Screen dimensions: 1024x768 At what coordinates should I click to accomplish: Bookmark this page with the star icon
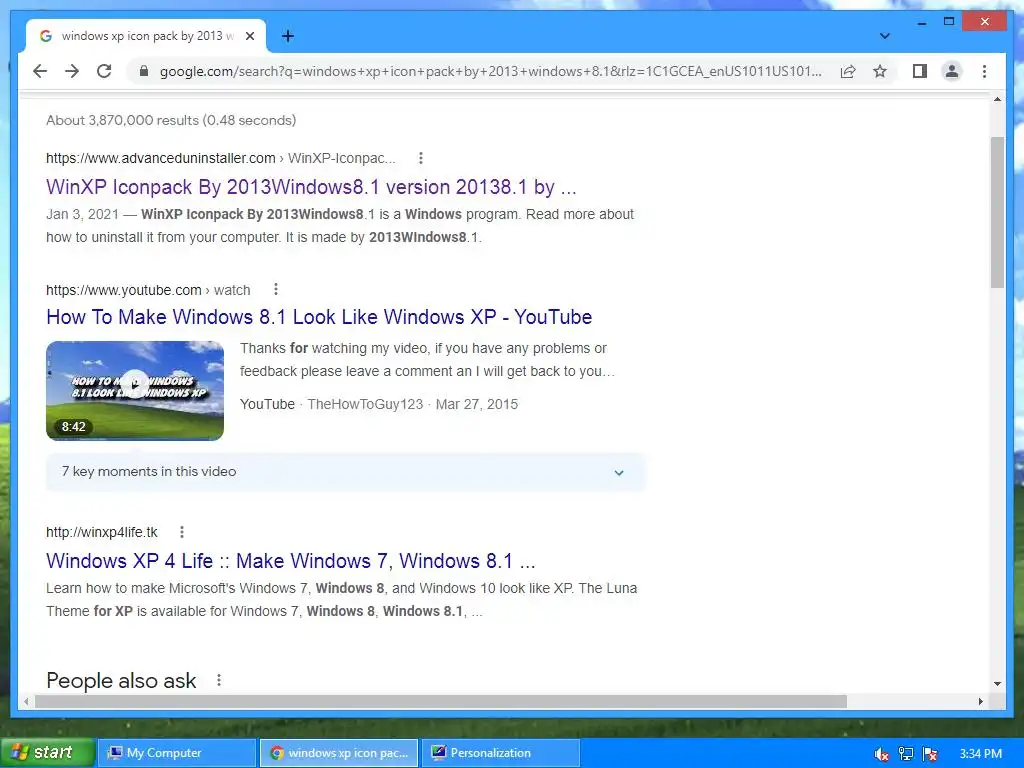click(880, 71)
